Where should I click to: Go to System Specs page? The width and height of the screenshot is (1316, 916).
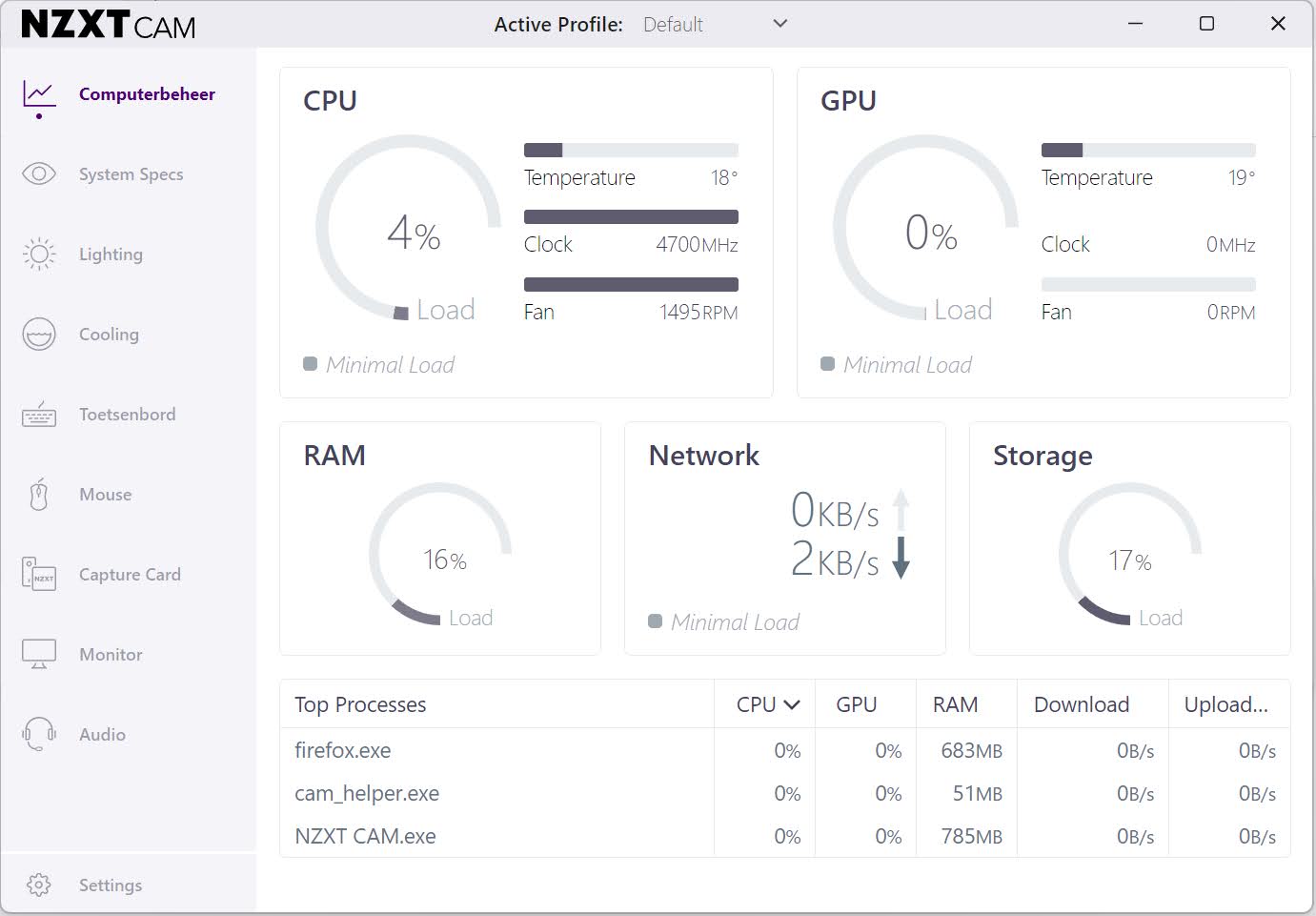click(131, 174)
